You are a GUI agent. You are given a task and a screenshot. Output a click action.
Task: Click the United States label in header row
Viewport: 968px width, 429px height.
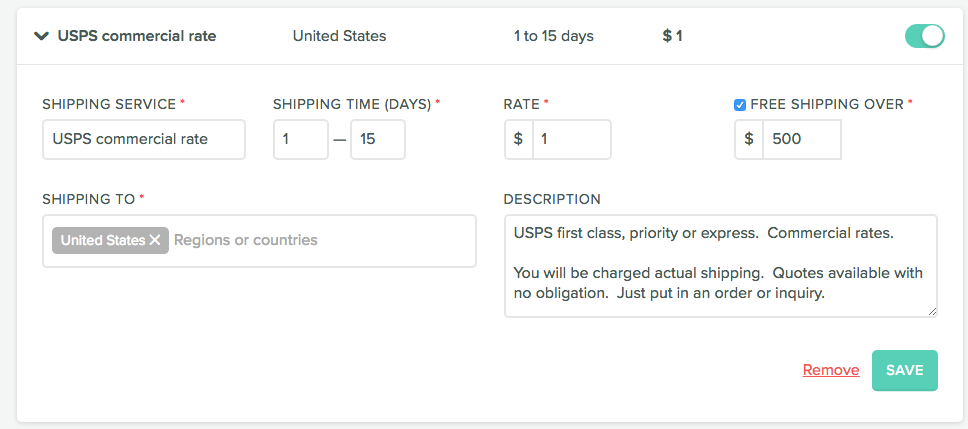339,36
